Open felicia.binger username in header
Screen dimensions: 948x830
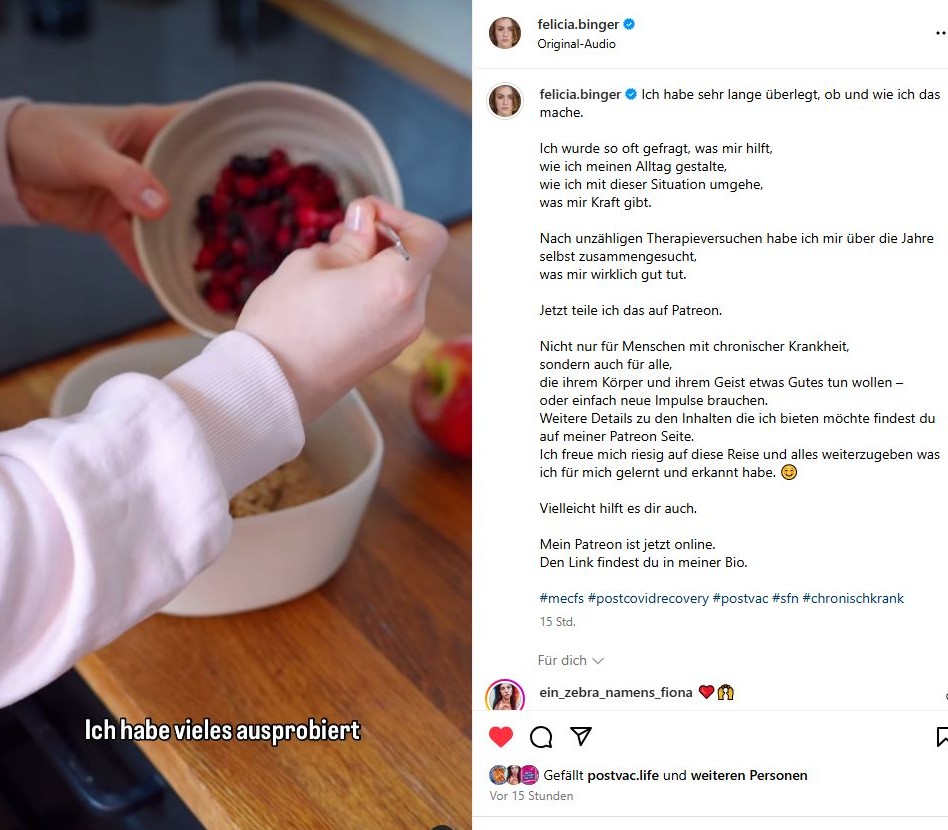click(578, 24)
